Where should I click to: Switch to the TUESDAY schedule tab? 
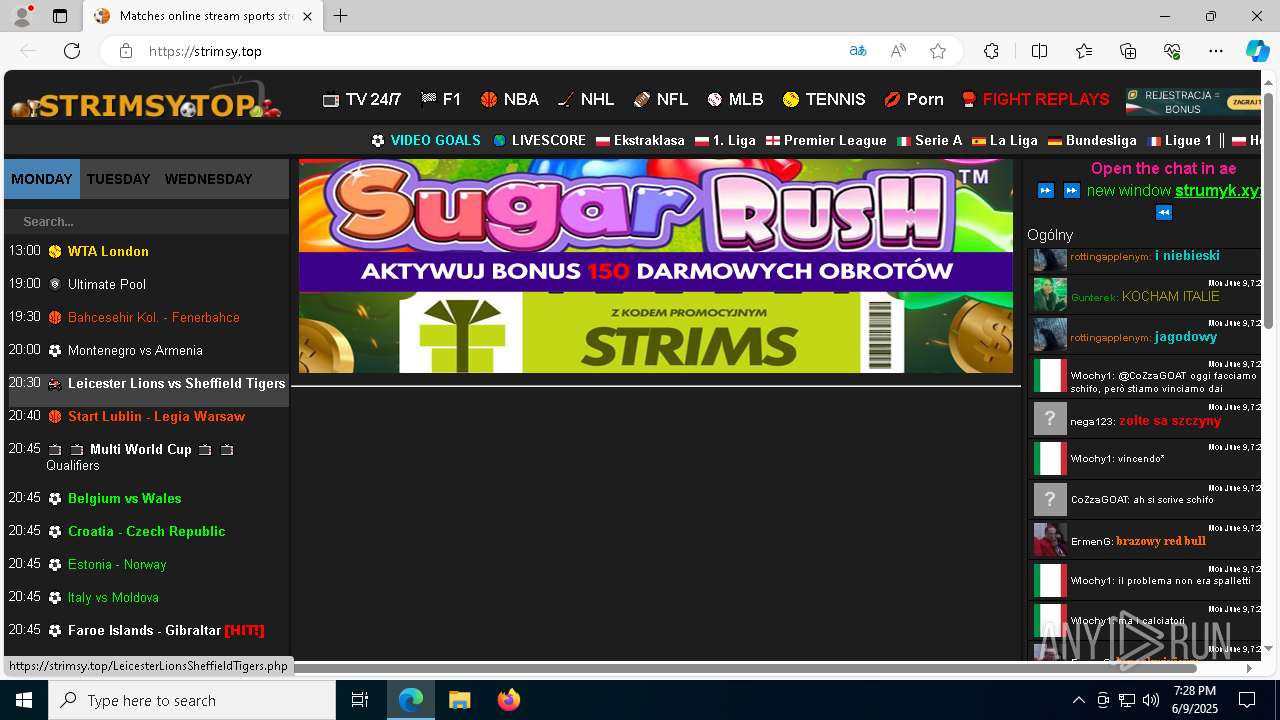(118, 179)
